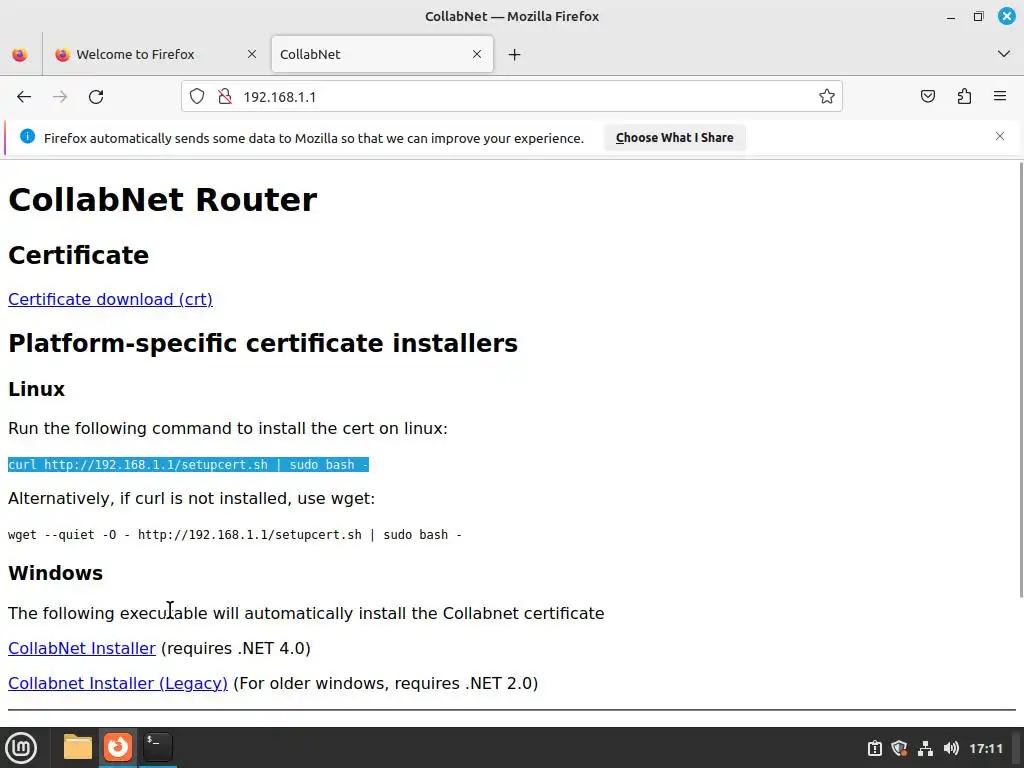
Task: Click the Windows section heading
Action: pos(56,573)
